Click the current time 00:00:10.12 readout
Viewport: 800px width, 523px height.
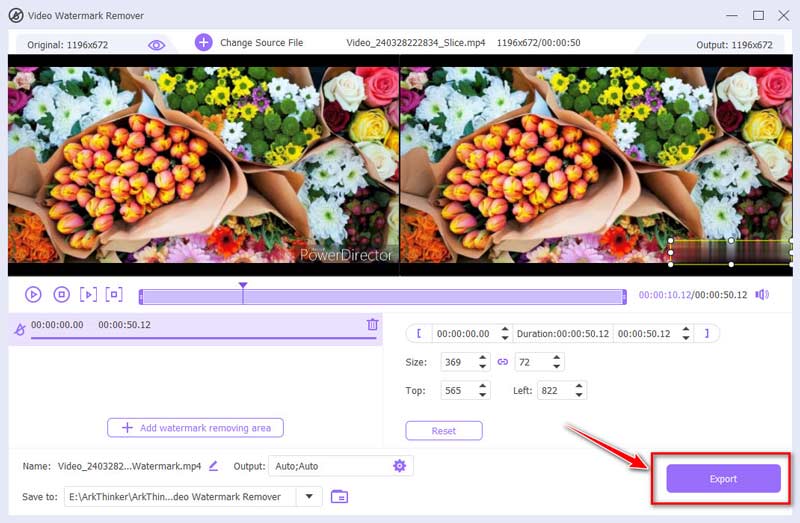click(665, 295)
